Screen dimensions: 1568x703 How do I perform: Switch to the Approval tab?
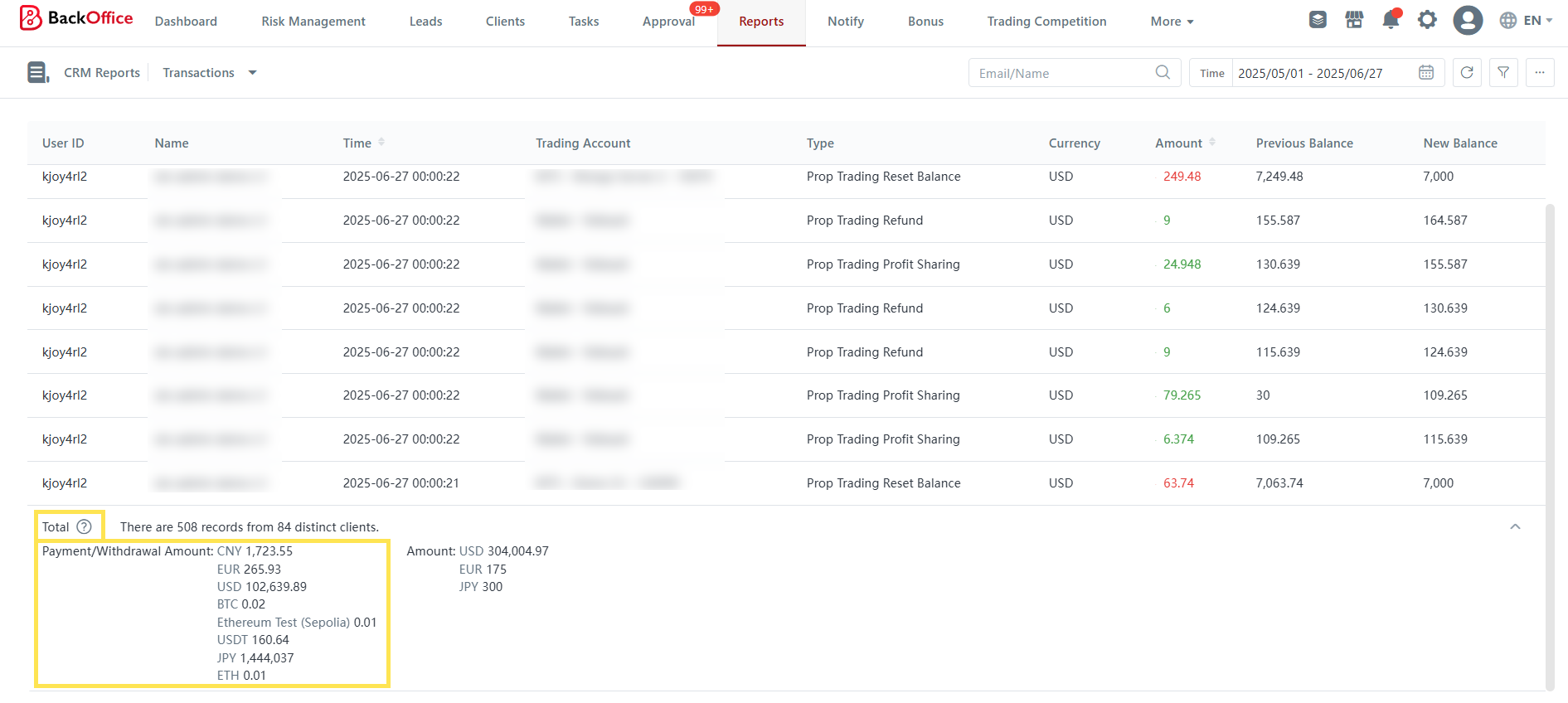point(668,22)
